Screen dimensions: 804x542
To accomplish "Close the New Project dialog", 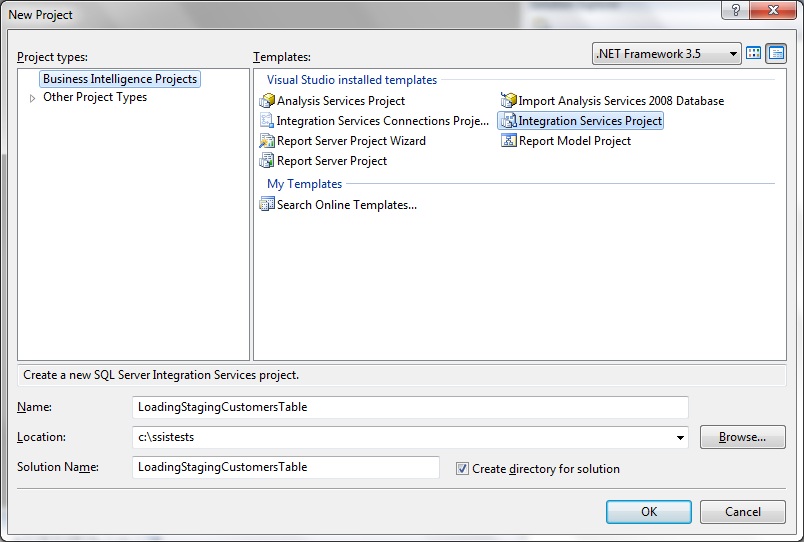I will 773,10.
